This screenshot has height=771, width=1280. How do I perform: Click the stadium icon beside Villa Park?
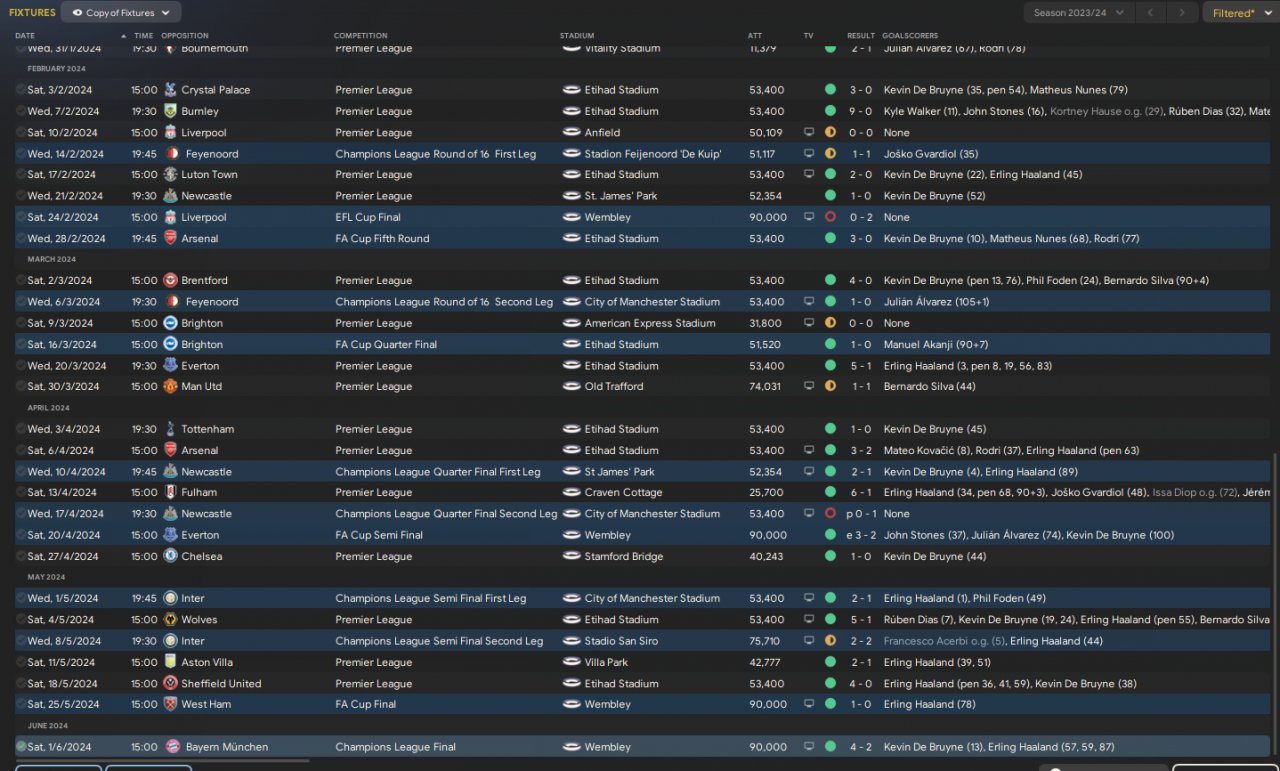tap(572, 663)
